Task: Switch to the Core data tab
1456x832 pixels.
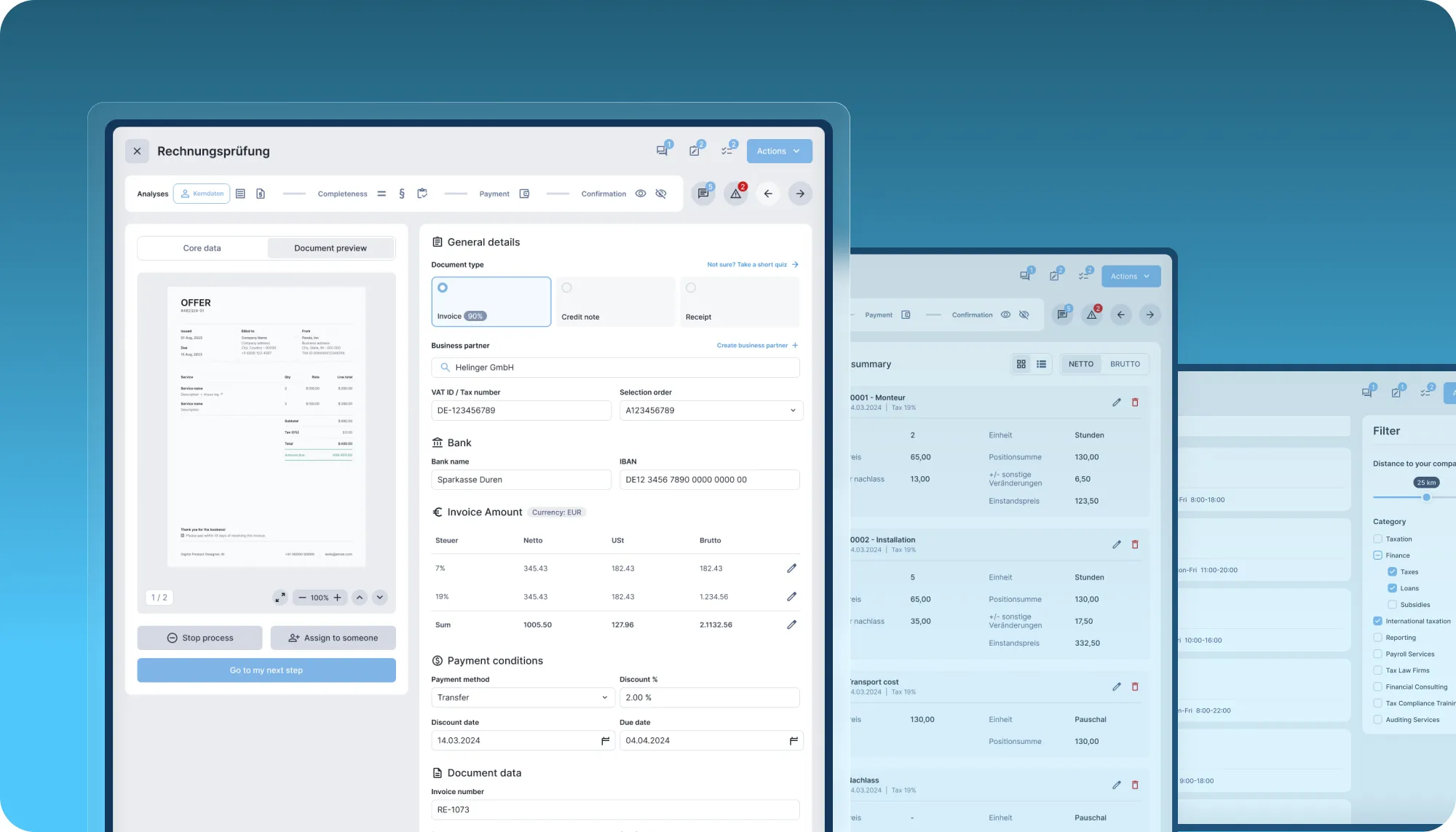Action: coord(202,248)
